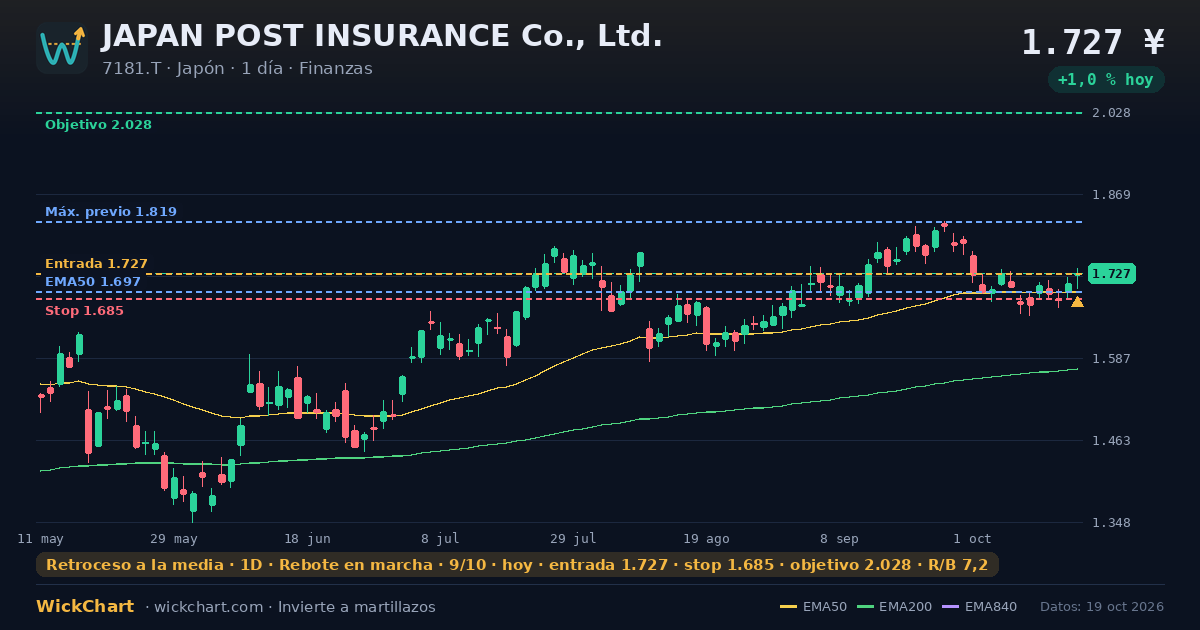Click the 1.869 price axis value
Image resolution: width=1200 pixels, height=630 pixels.
(x=1111, y=195)
